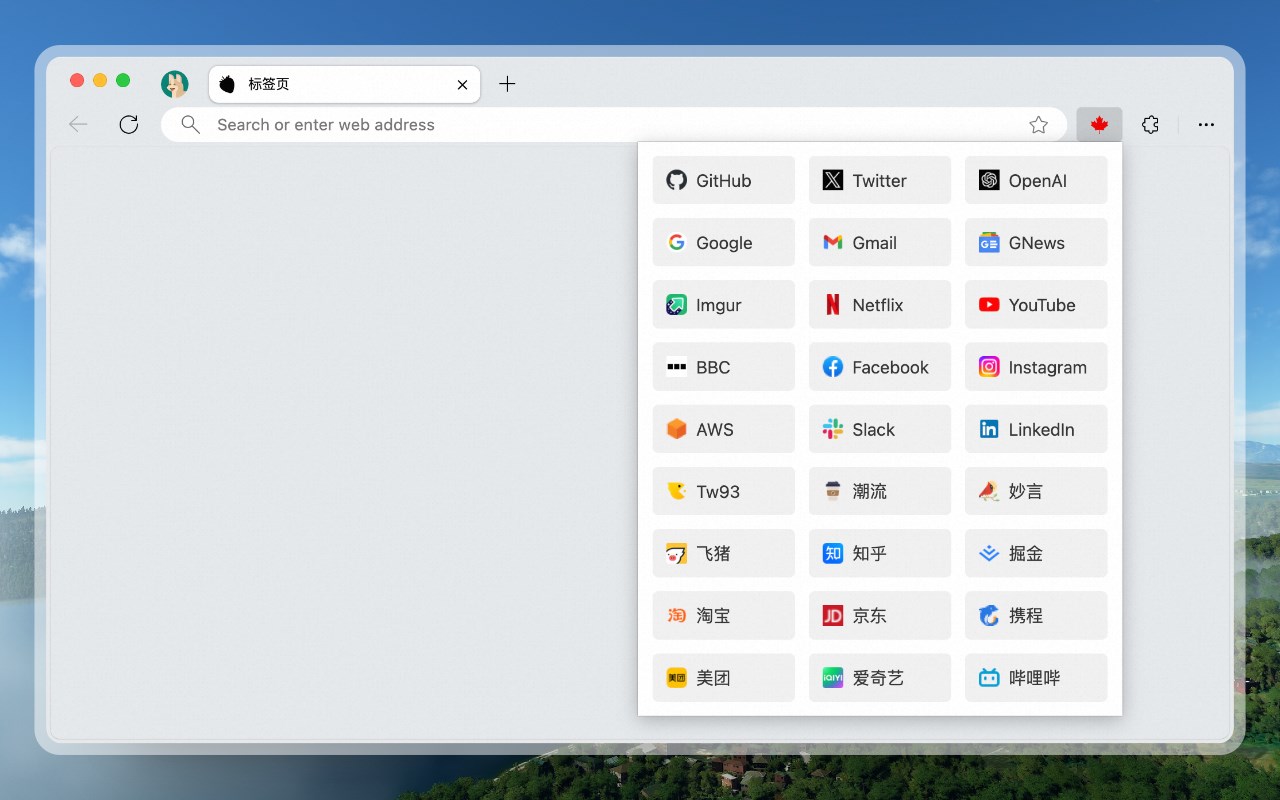Click the Google G logo icon
The image size is (1280, 800).
click(x=677, y=242)
